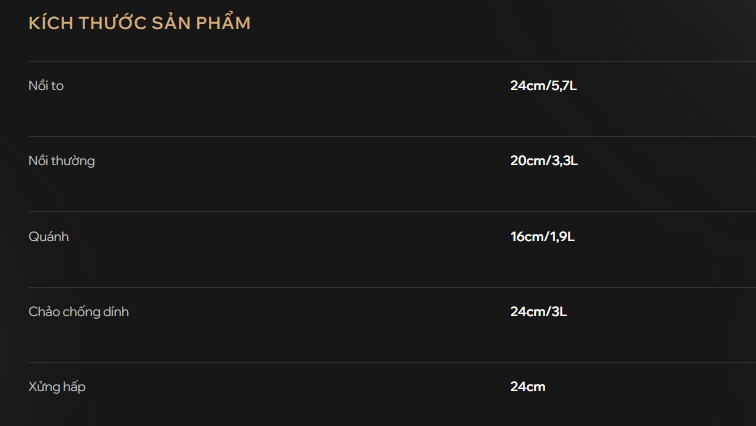The image size is (756, 426).
Task: Click the word 'Nồi' in 'Nồi thường'
Action: [38, 161]
